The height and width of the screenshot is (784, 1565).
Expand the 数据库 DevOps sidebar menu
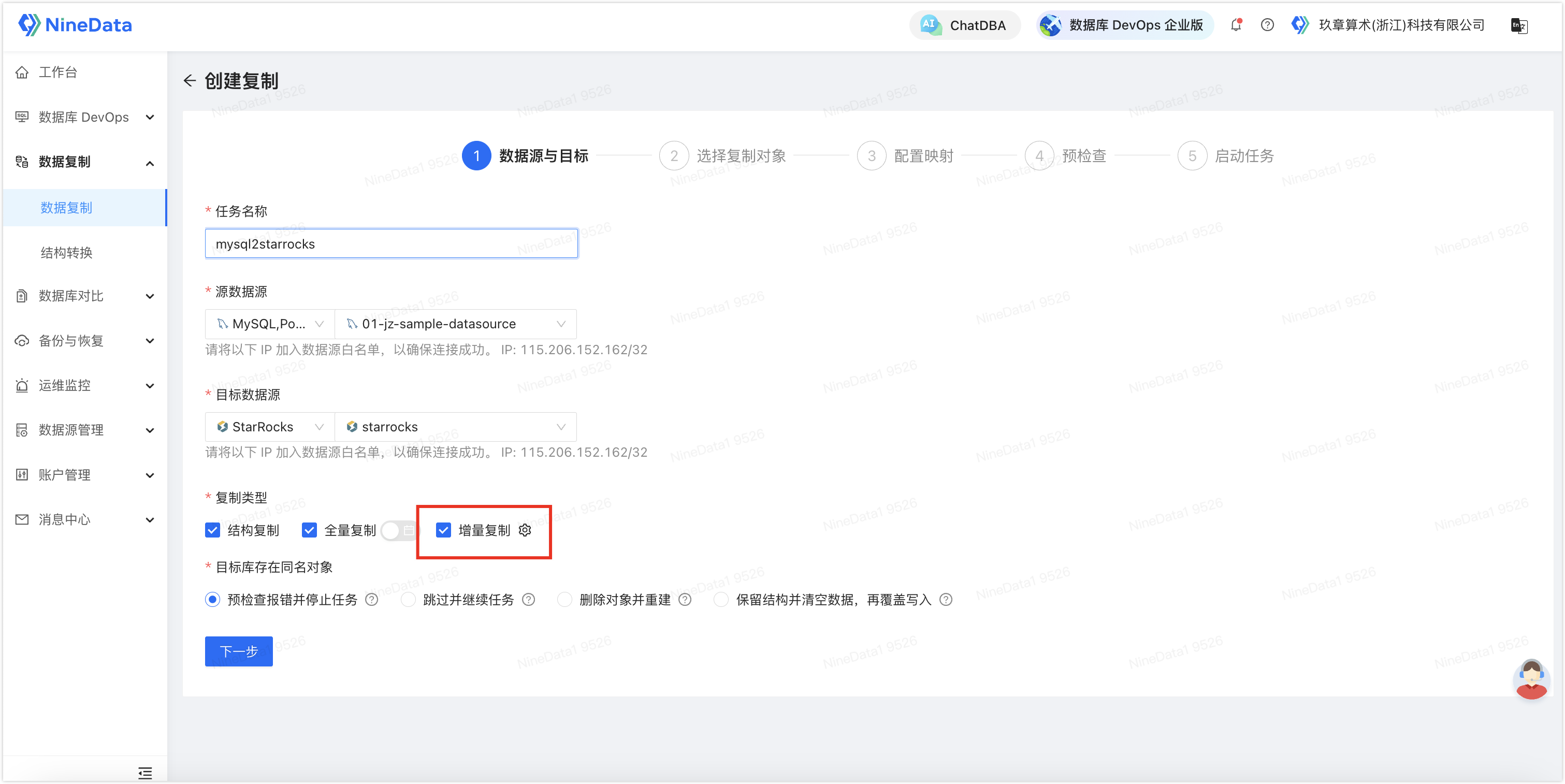click(84, 117)
